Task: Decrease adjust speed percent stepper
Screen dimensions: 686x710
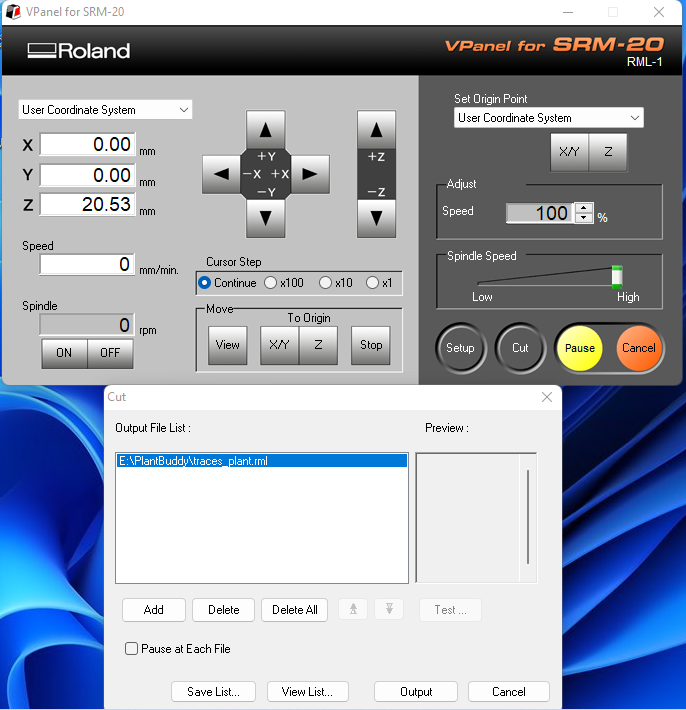Action: [584, 218]
